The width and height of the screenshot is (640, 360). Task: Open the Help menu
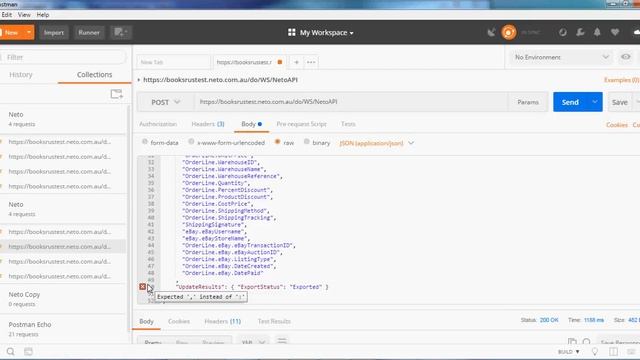click(x=42, y=15)
